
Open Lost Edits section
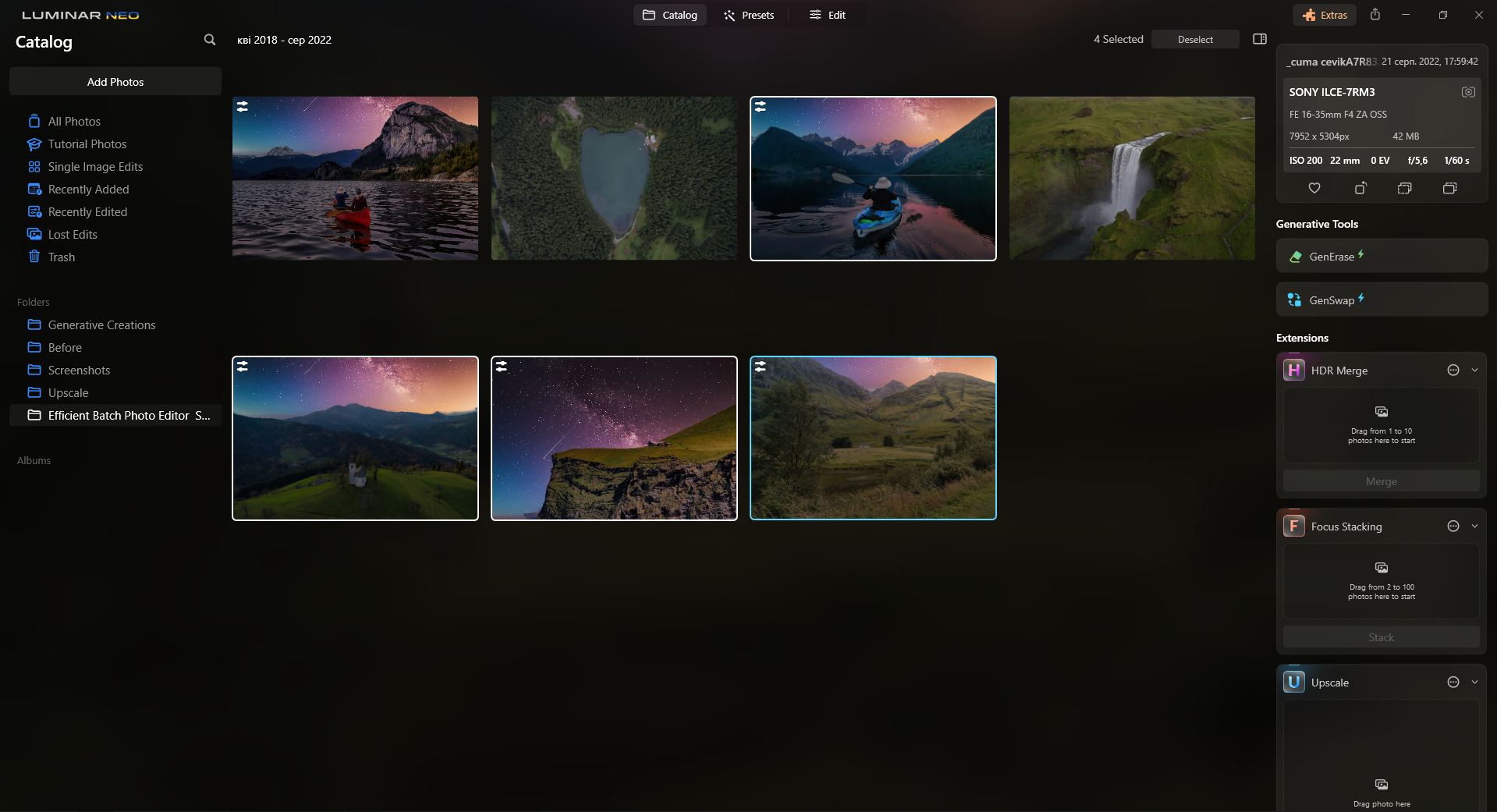[73, 235]
